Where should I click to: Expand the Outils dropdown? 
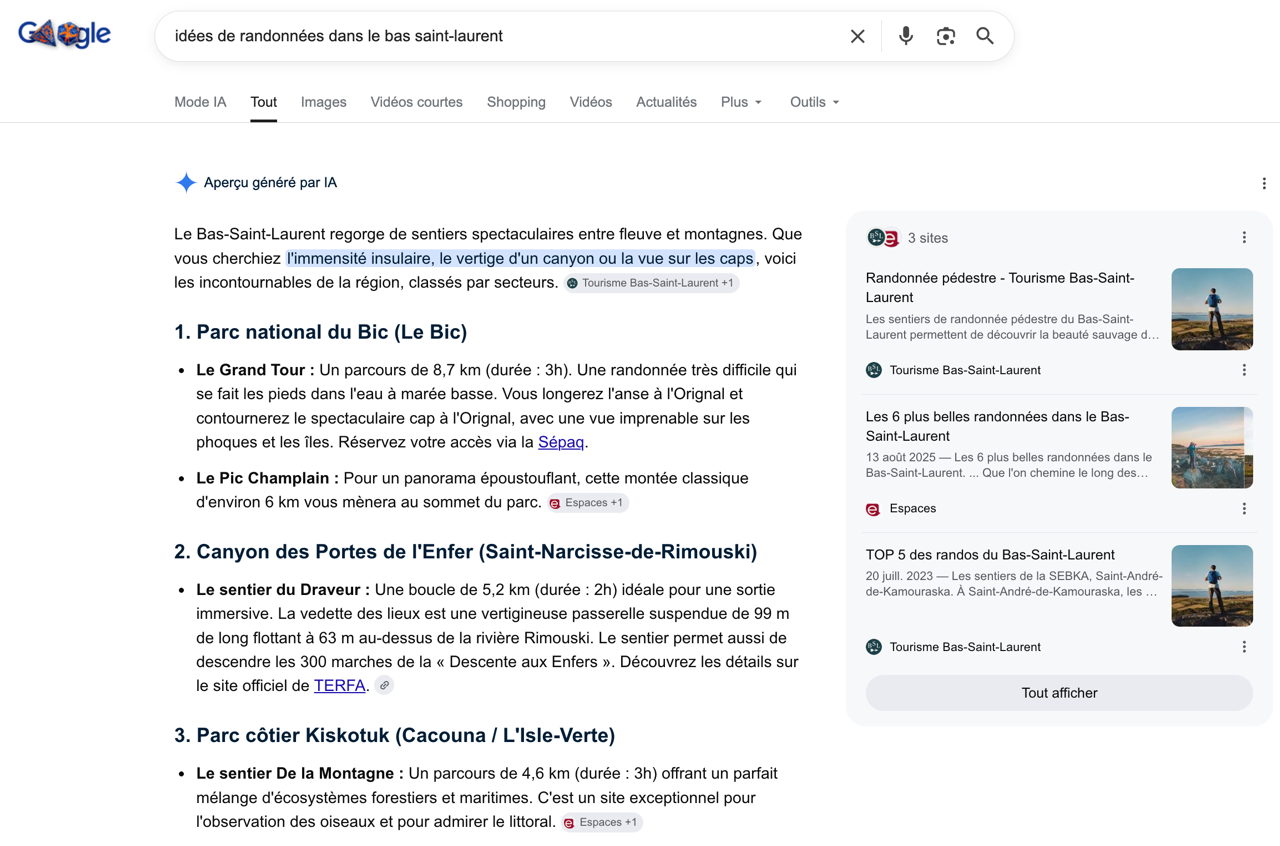pos(814,102)
